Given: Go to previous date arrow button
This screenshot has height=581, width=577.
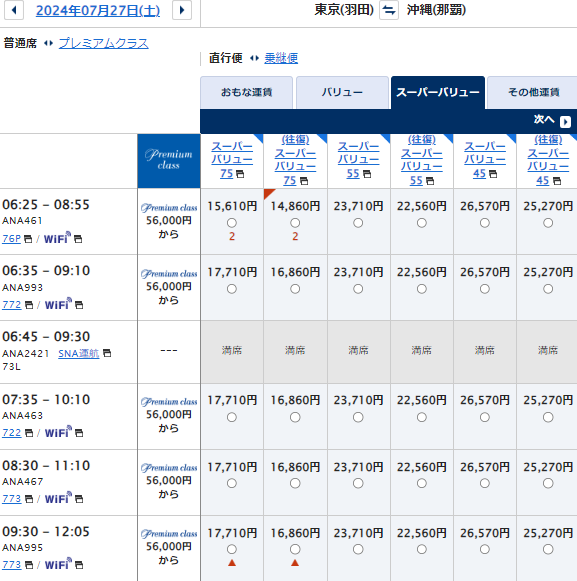Looking at the screenshot, I should tap(14, 10).
